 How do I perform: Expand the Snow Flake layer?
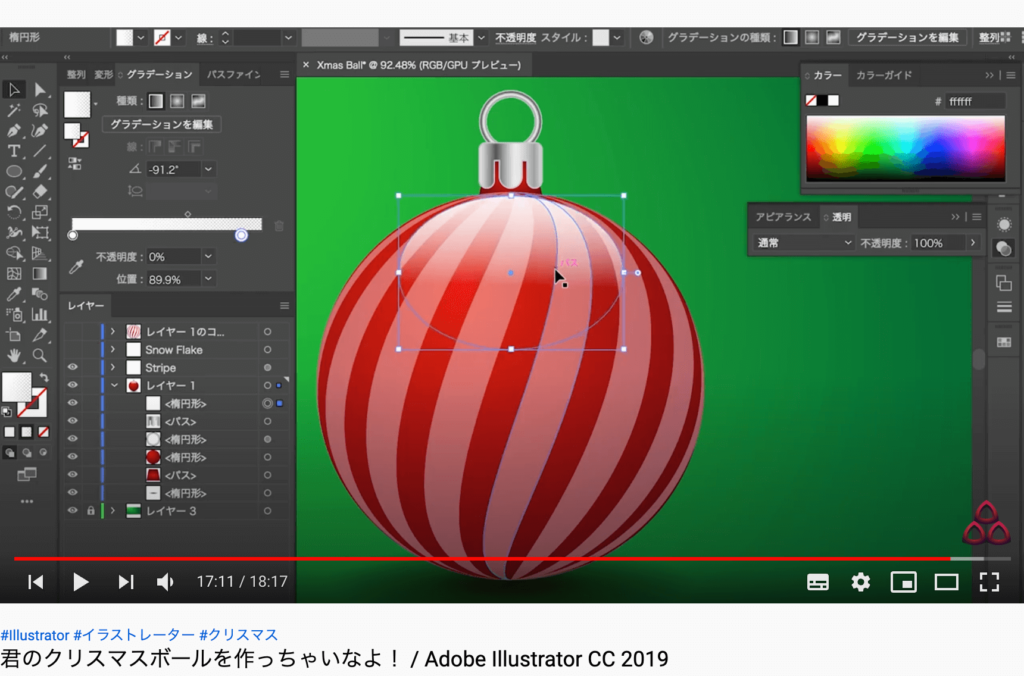point(113,350)
